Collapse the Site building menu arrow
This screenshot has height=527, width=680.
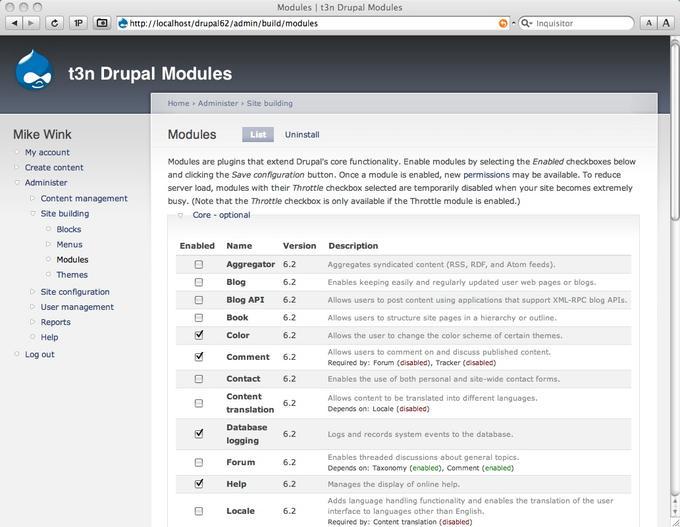point(33,213)
